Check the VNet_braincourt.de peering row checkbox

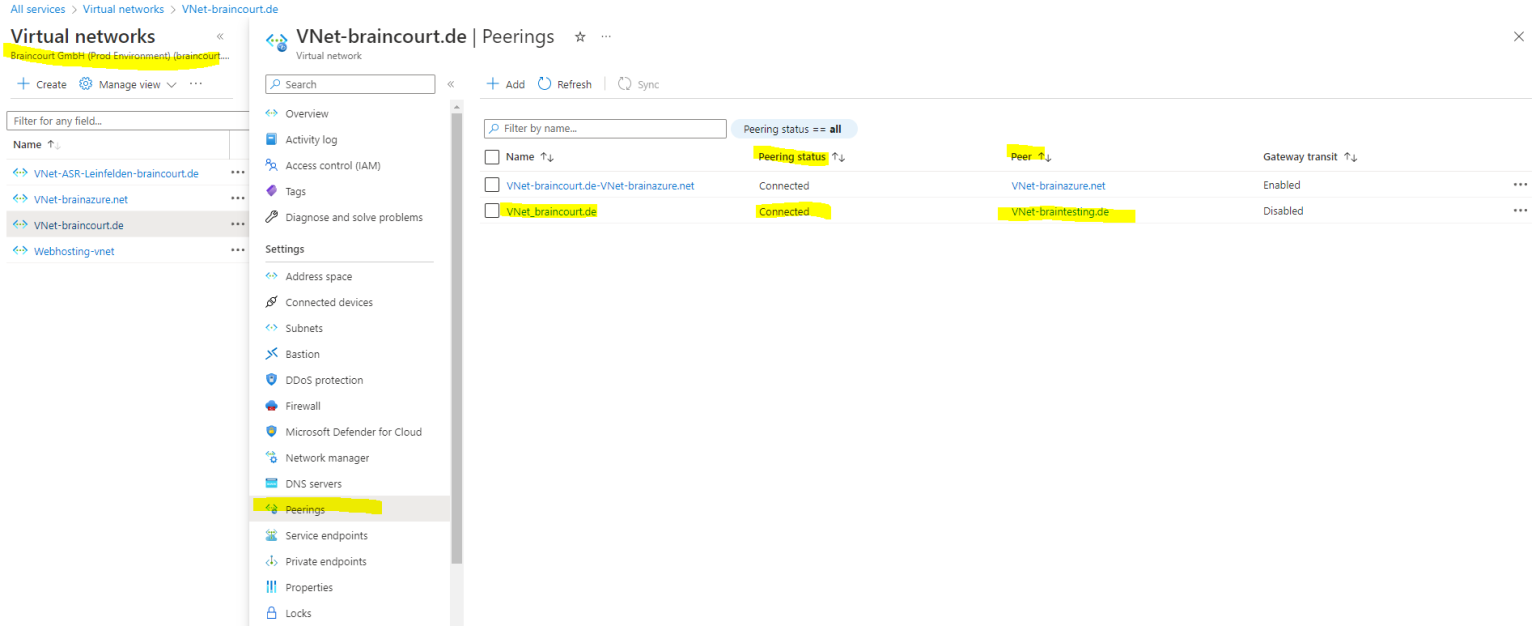click(x=490, y=210)
